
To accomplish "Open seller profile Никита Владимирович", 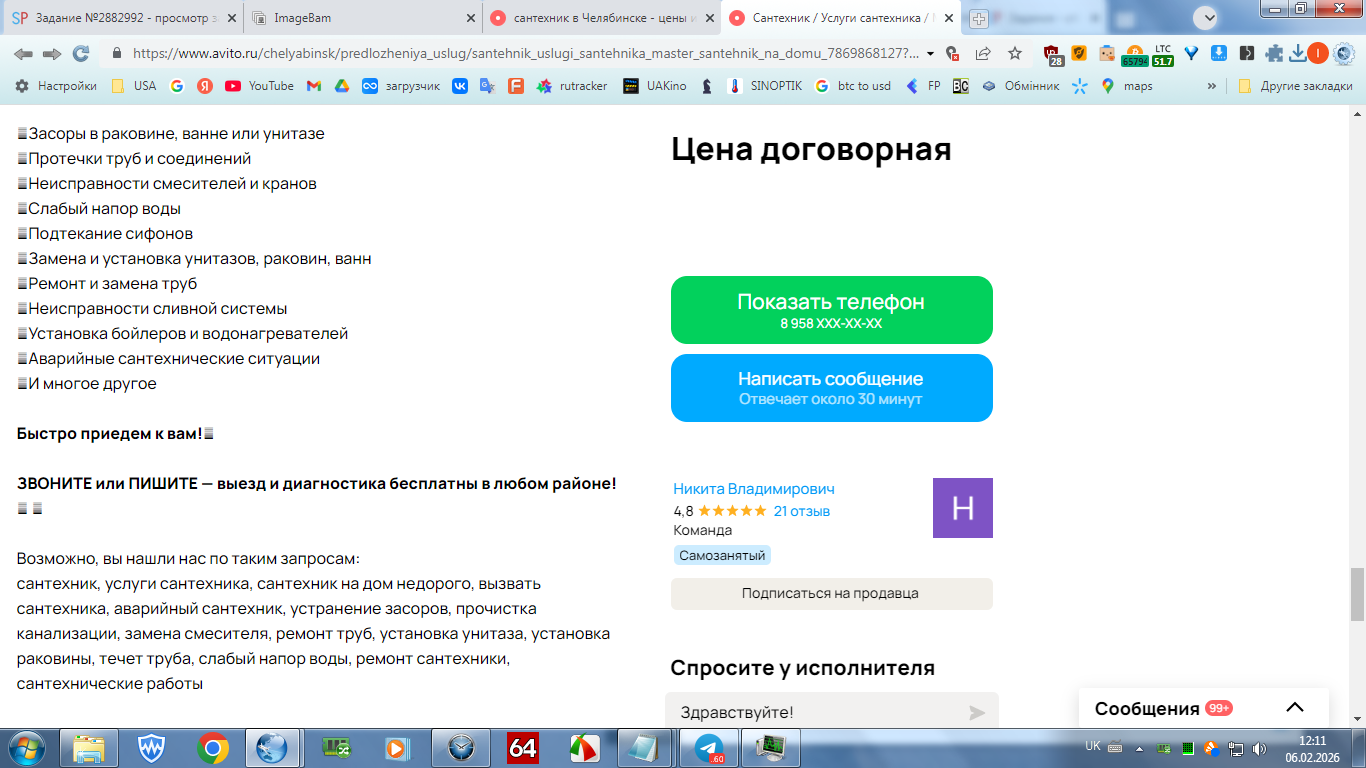I will (x=754, y=489).
